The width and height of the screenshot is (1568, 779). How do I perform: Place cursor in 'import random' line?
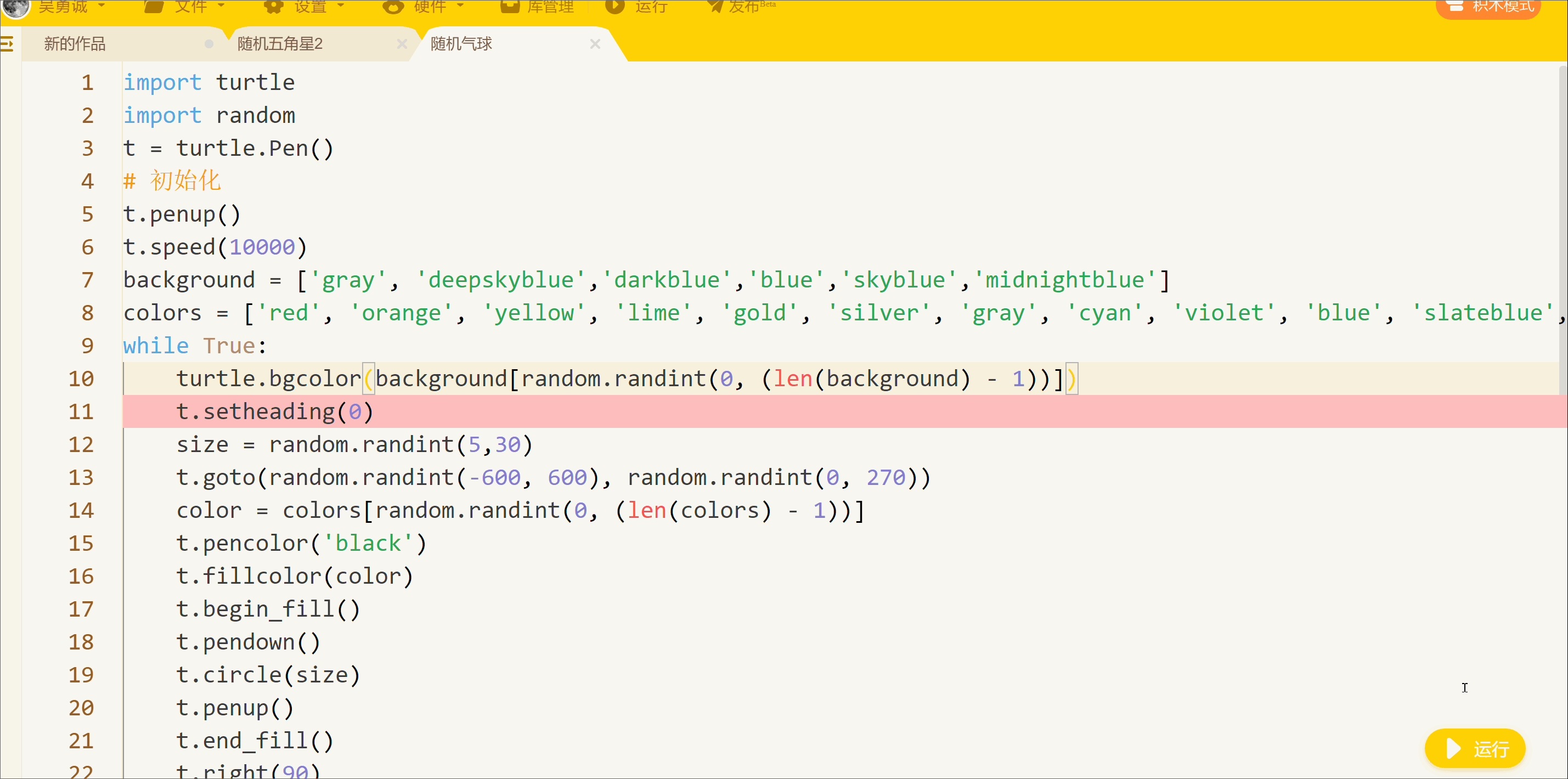coord(210,115)
